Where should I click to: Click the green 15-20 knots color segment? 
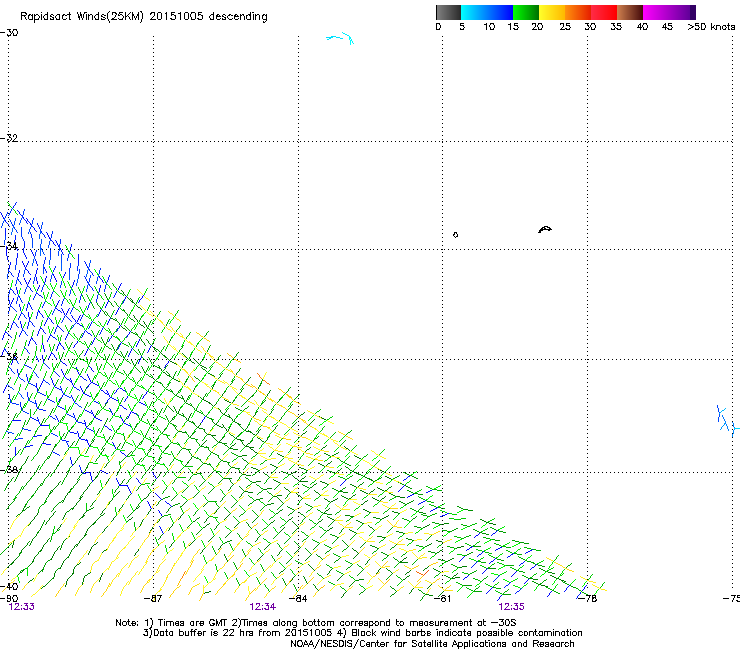(x=526, y=12)
